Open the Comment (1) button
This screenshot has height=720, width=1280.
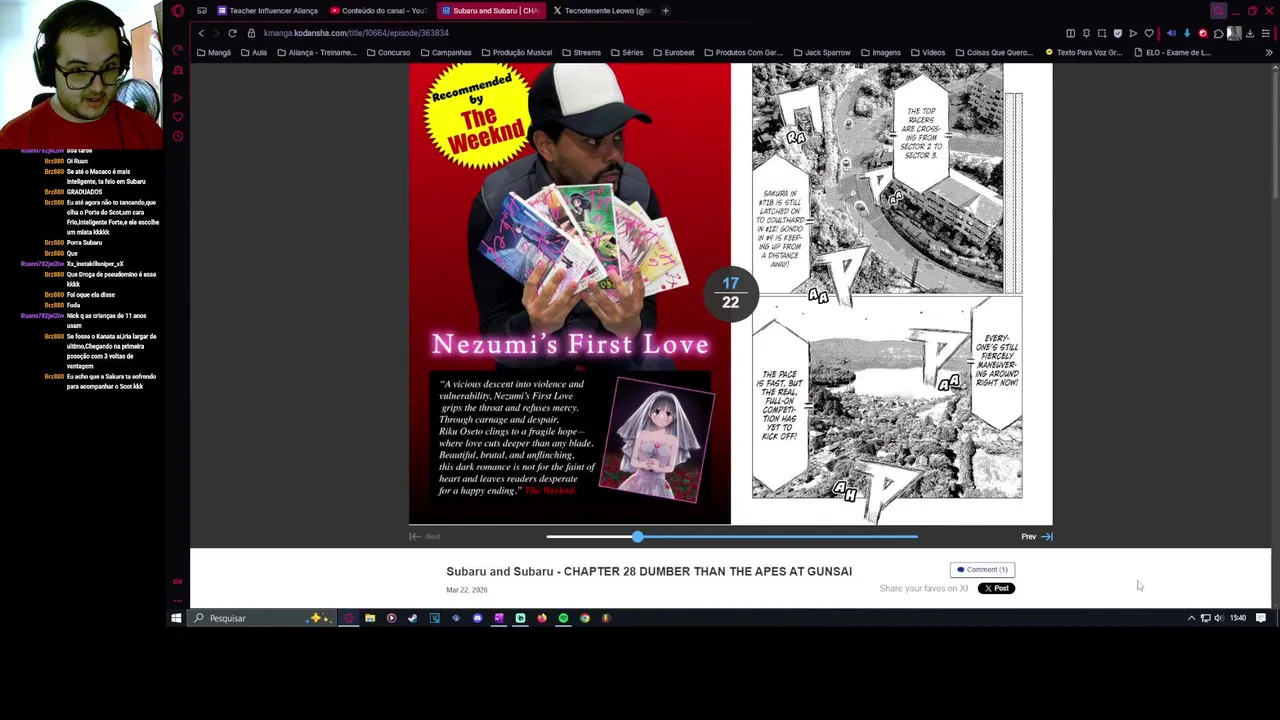point(982,570)
